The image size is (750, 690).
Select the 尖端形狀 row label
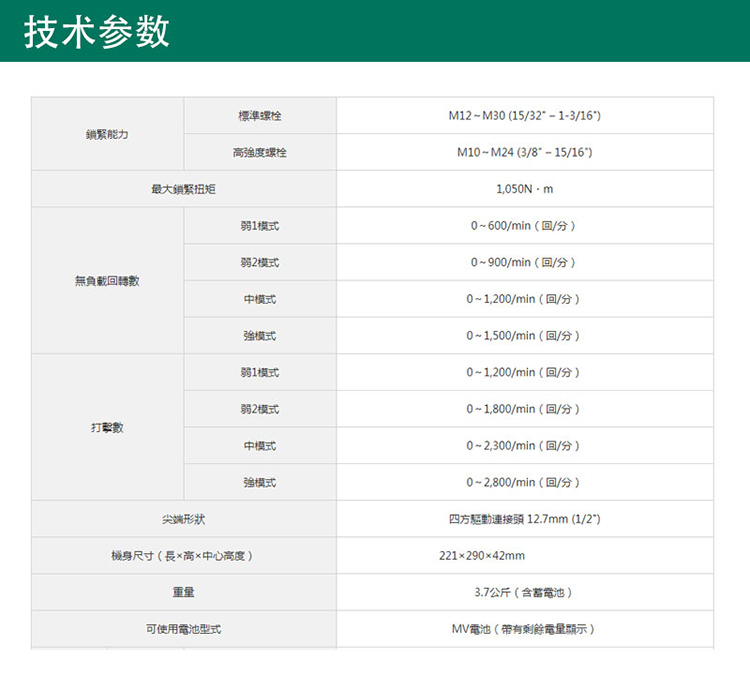[183, 519]
